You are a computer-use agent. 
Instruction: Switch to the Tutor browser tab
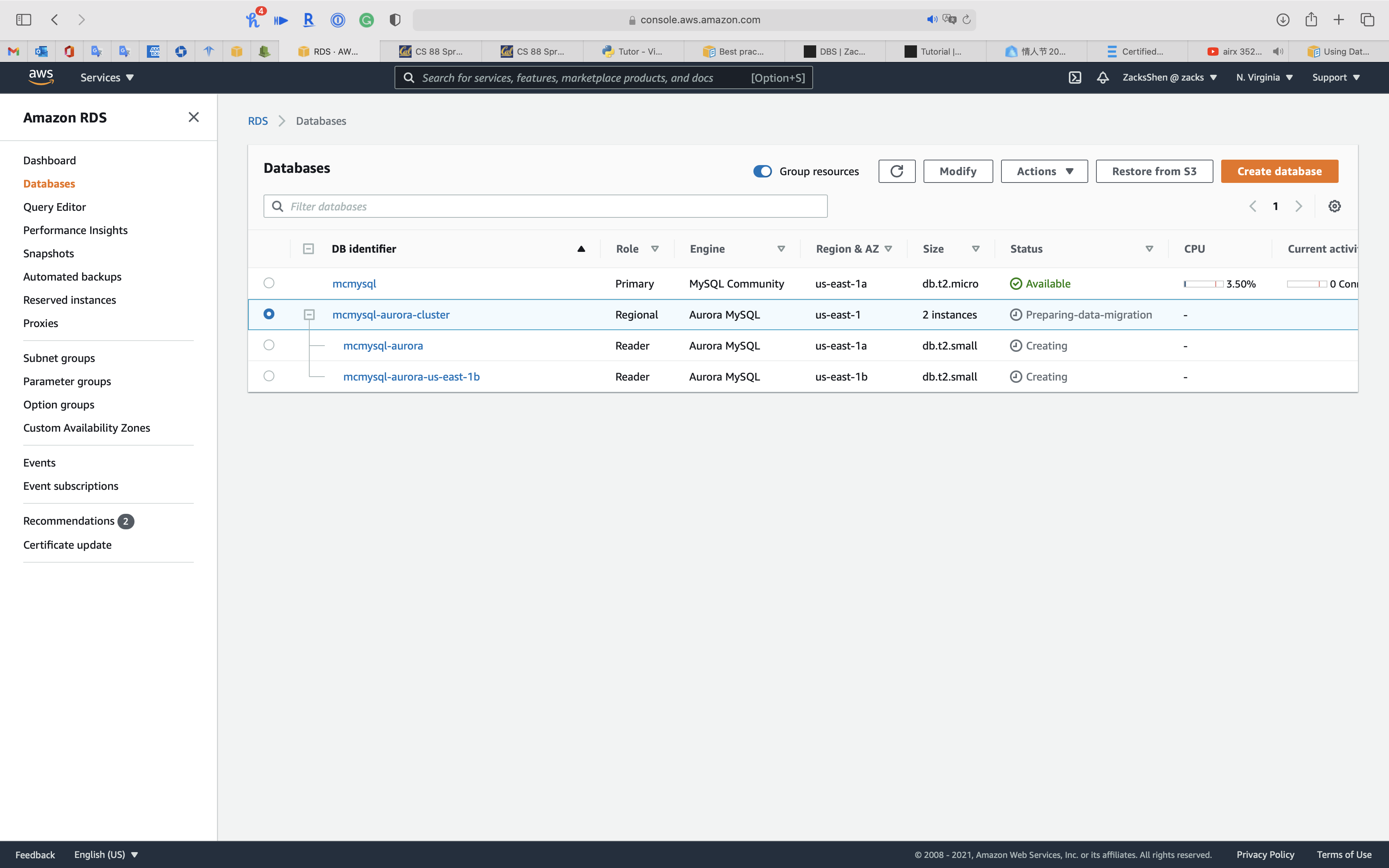pyautogui.click(x=633, y=51)
